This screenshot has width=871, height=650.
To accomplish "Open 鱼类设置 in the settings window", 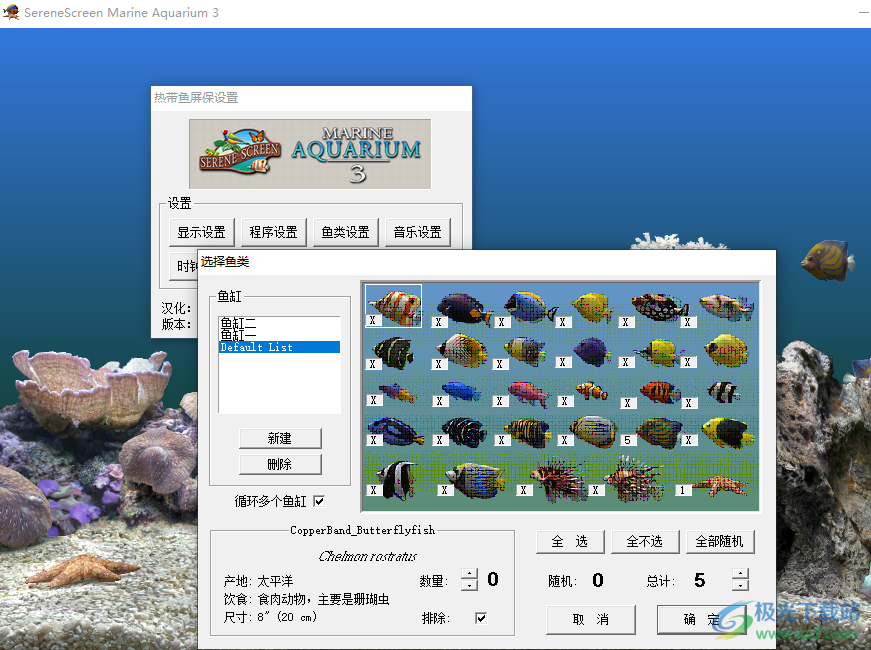I will (346, 232).
